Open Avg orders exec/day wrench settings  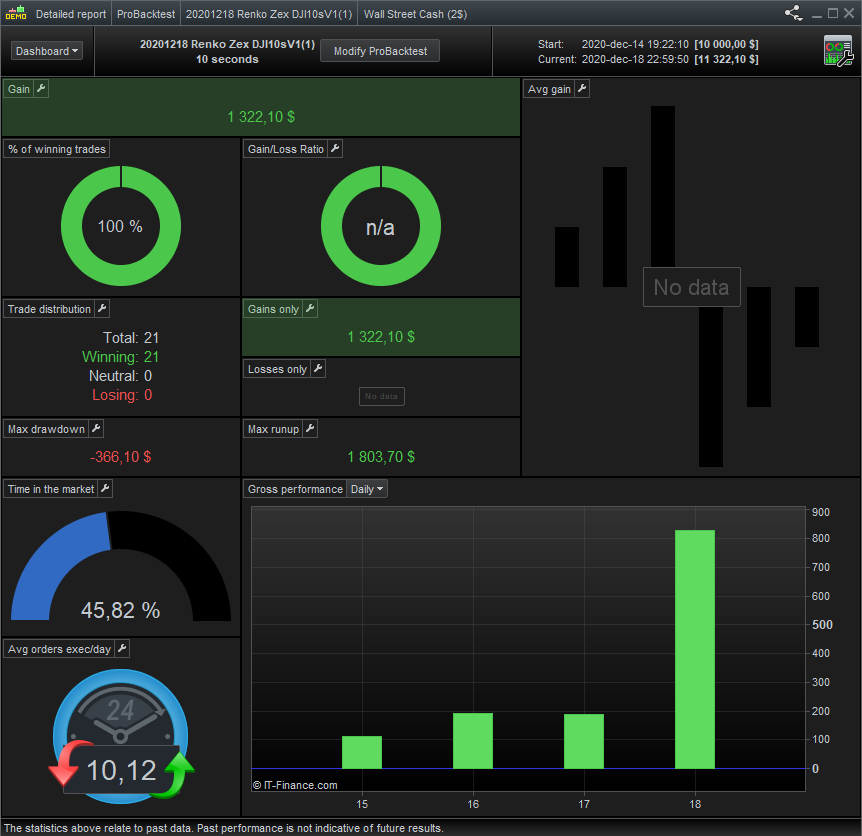click(x=122, y=648)
